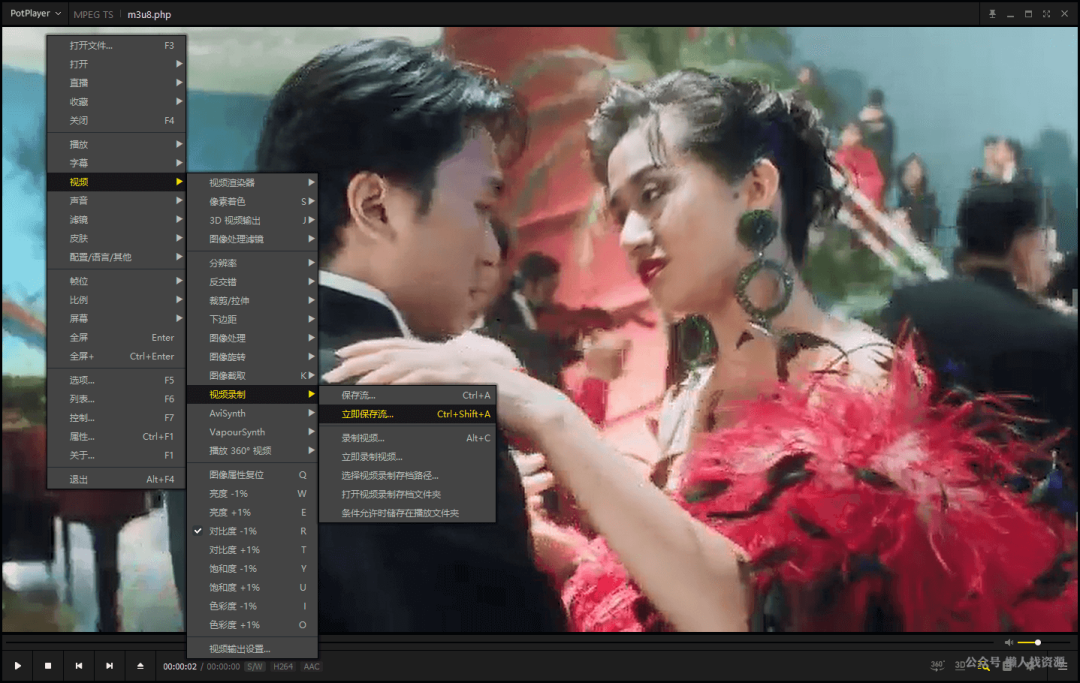Expand the 播放 submenu
This screenshot has width=1080, height=683.
click(x=116, y=145)
